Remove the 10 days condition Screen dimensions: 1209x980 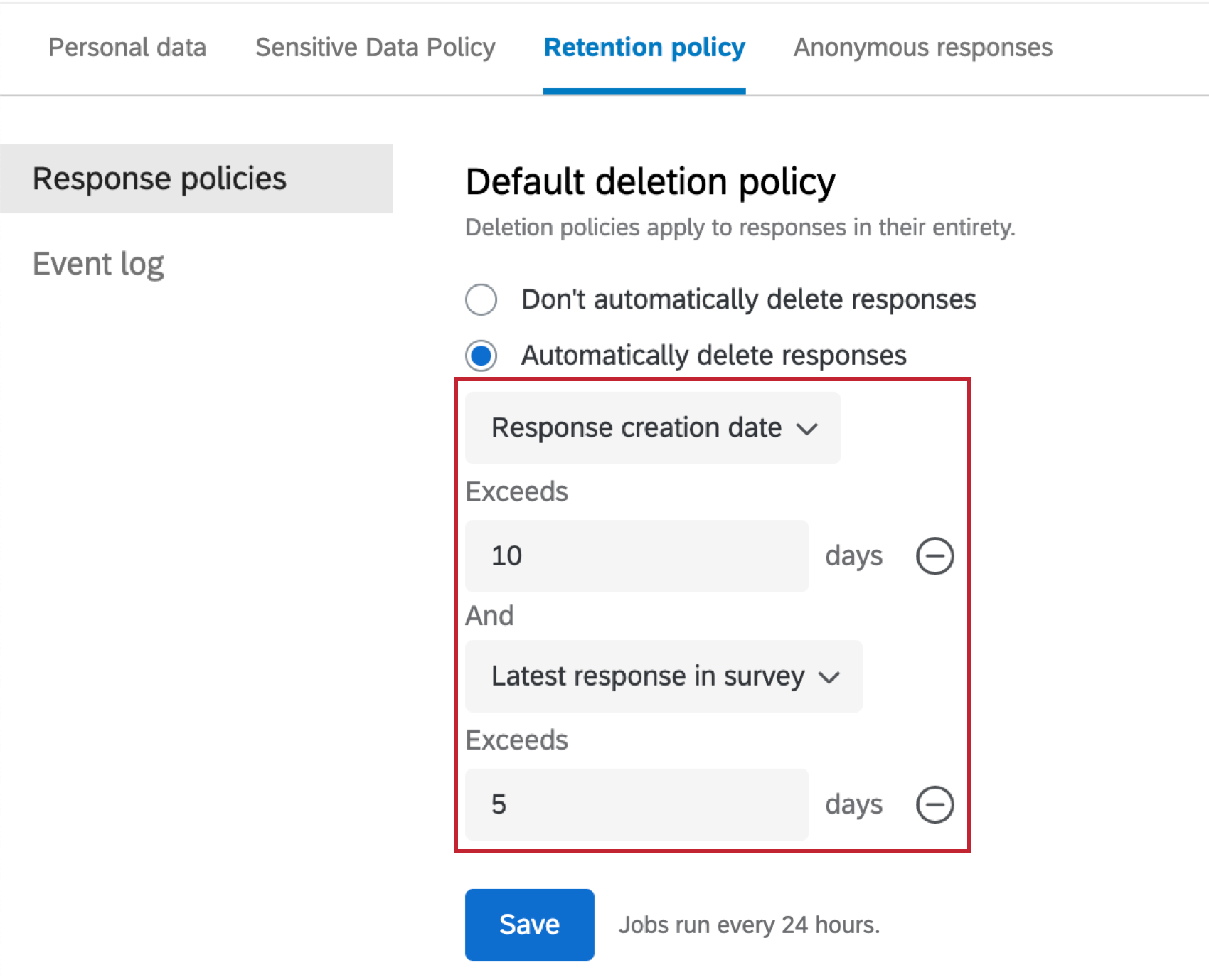[935, 556]
